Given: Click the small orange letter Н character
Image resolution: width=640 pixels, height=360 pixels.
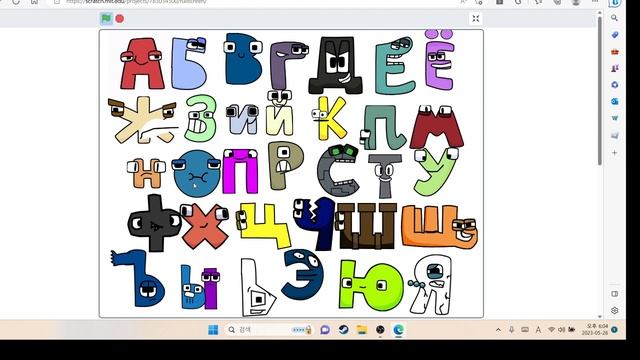Looking at the screenshot, I should point(146,173).
